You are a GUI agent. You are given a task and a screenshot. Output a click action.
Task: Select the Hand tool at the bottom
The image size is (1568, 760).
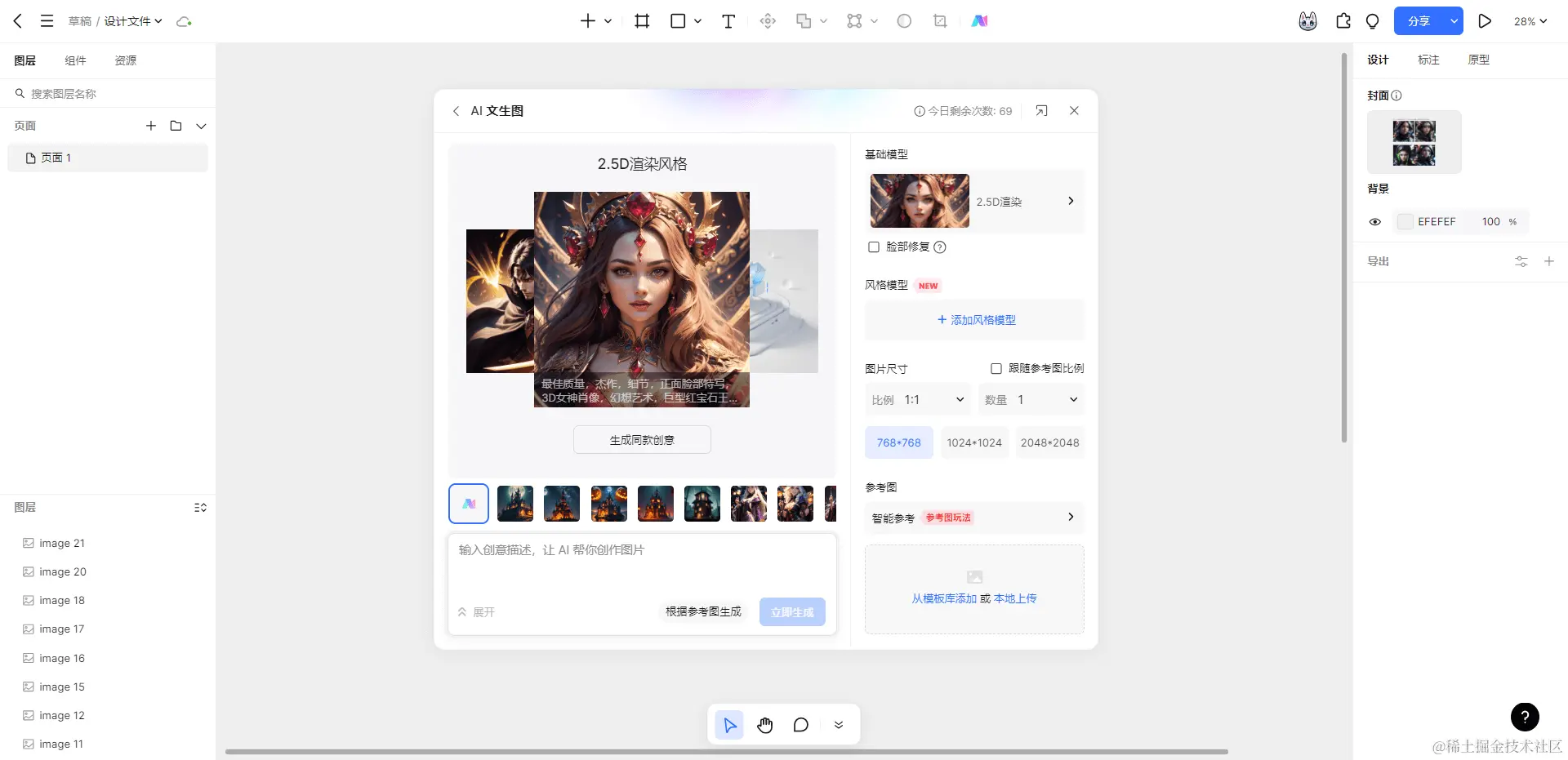[764, 724]
